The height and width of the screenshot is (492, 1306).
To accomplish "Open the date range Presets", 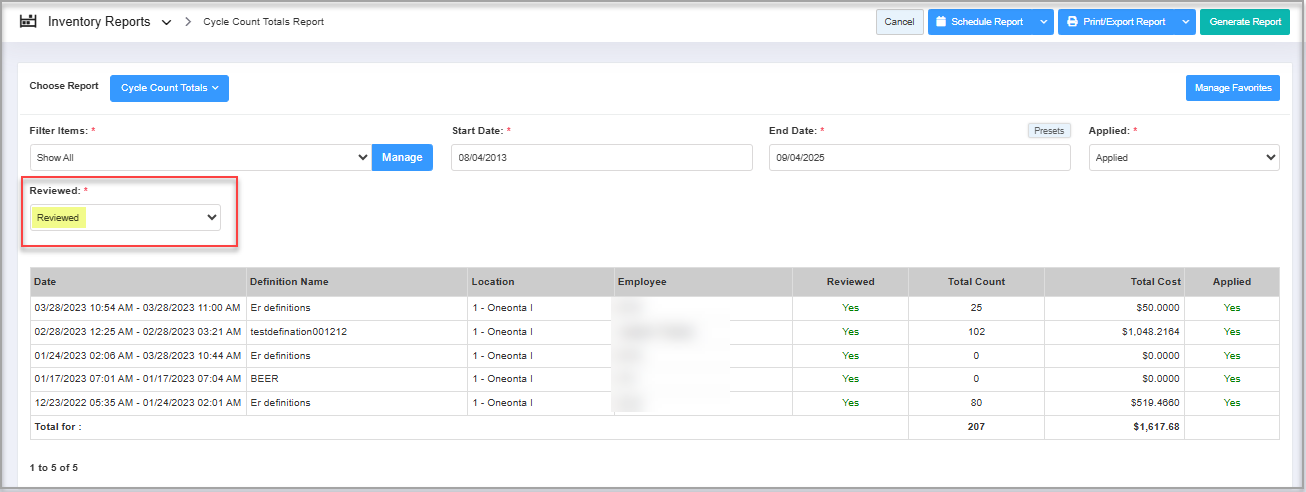I will coord(1048,131).
